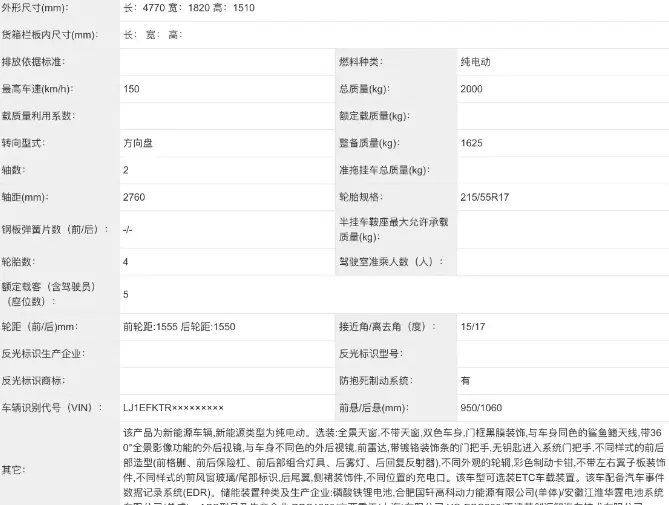Click the max speed value 150

click(131, 89)
